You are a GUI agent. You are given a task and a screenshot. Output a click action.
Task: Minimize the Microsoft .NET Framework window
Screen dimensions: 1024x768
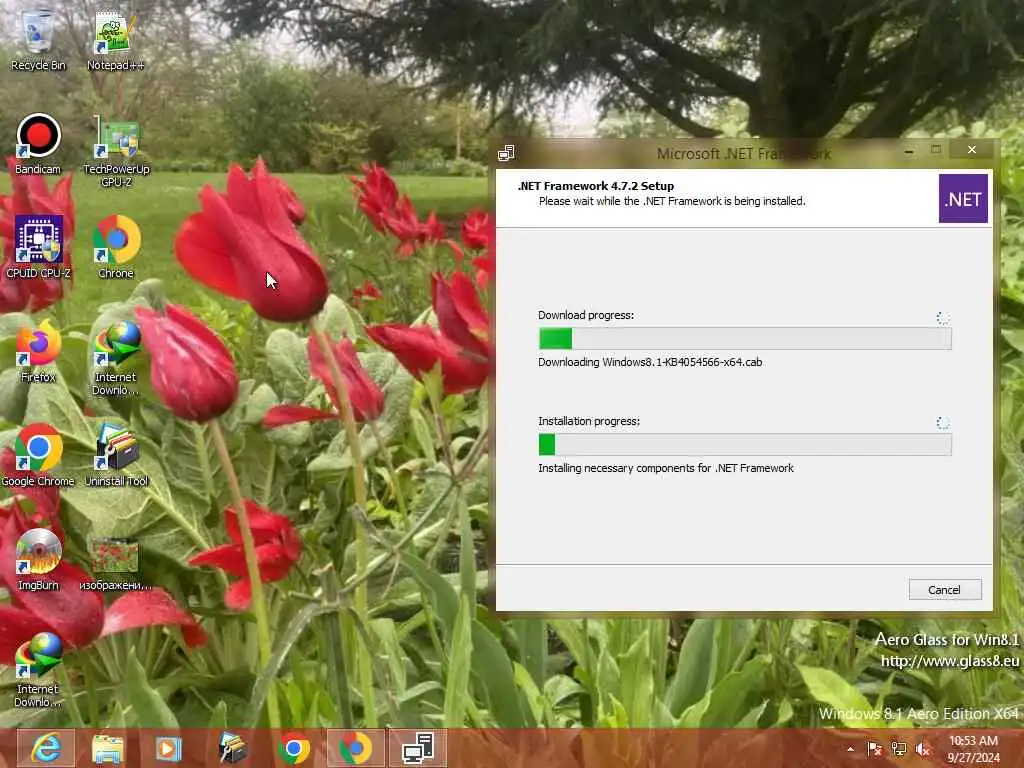(908, 151)
